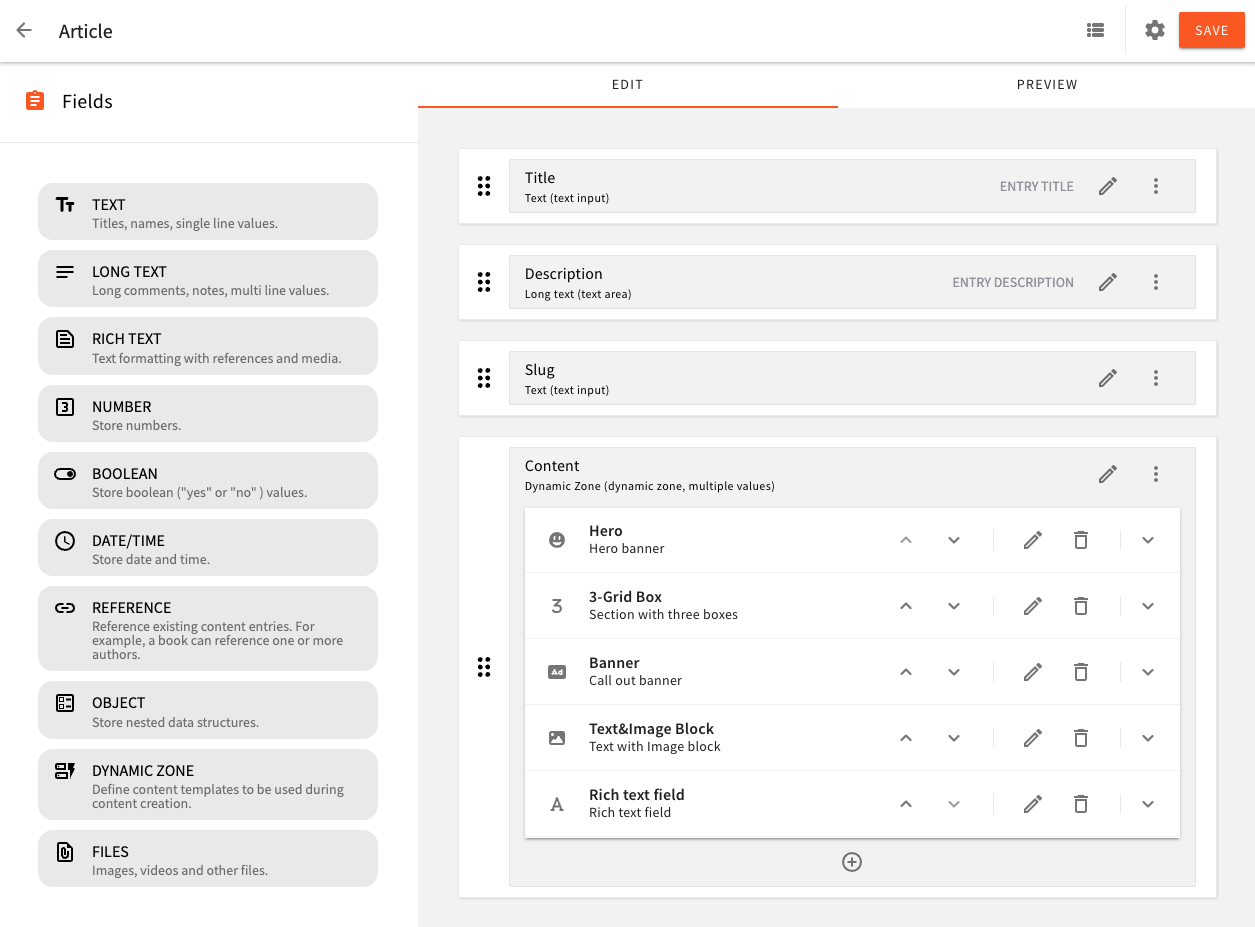This screenshot has height=927, width=1255.
Task: Click the SAVE button
Action: click(1211, 30)
